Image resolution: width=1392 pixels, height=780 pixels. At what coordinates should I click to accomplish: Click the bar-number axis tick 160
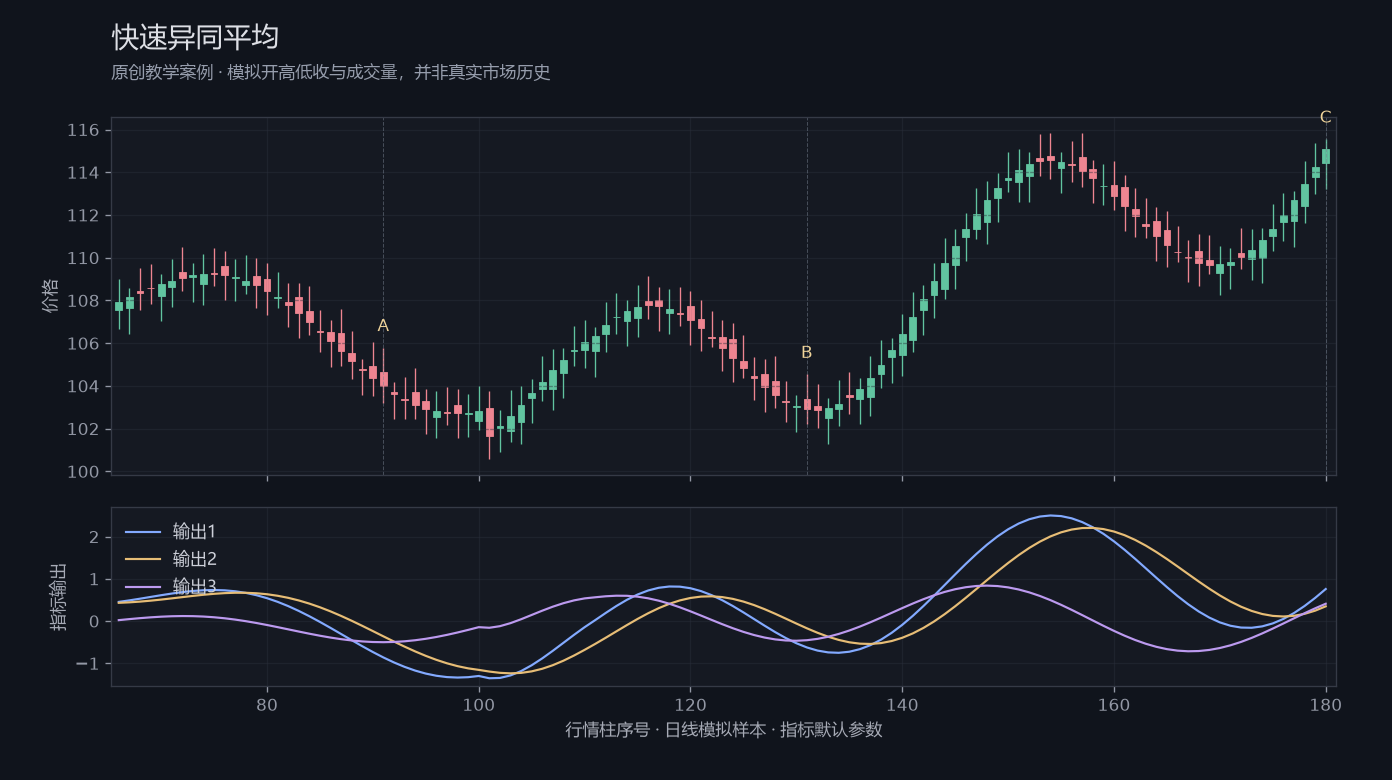1114,704
